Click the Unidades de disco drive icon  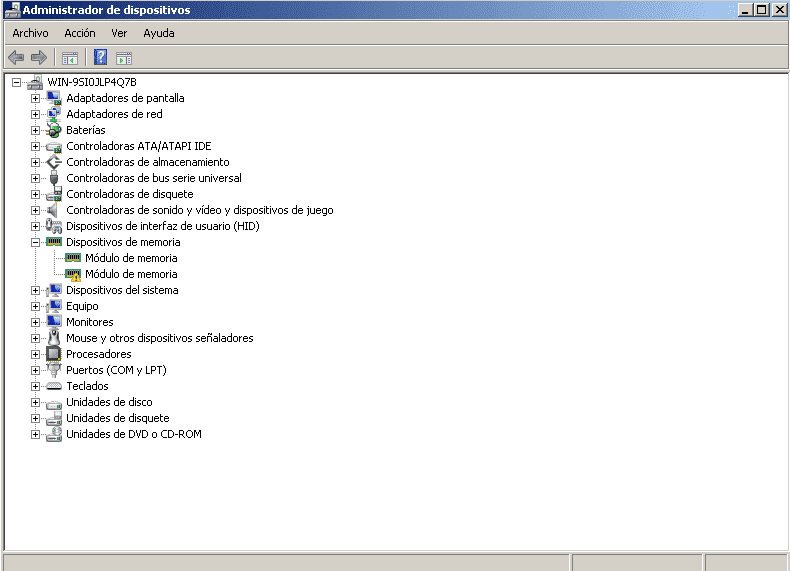54,404
